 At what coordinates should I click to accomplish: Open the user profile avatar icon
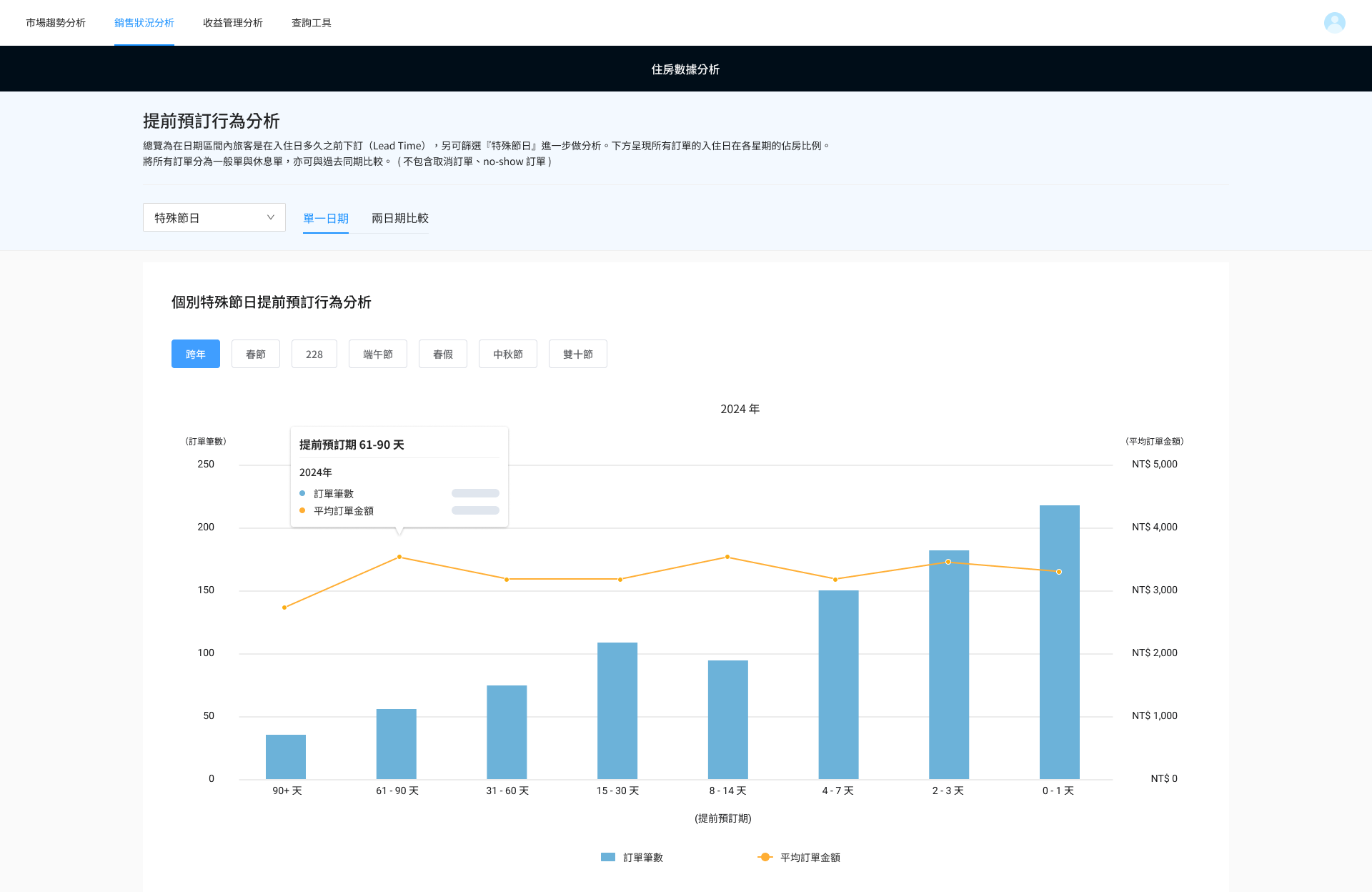tap(1334, 23)
